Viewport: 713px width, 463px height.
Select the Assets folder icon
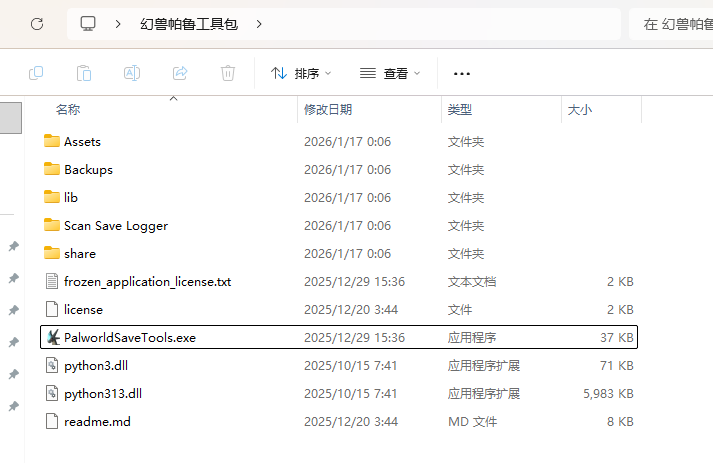53,141
